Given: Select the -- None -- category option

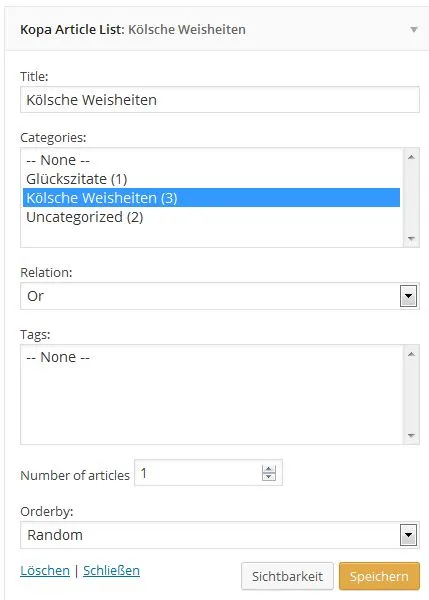Looking at the screenshot, I should pyautogui.click(x=211, y=160).
